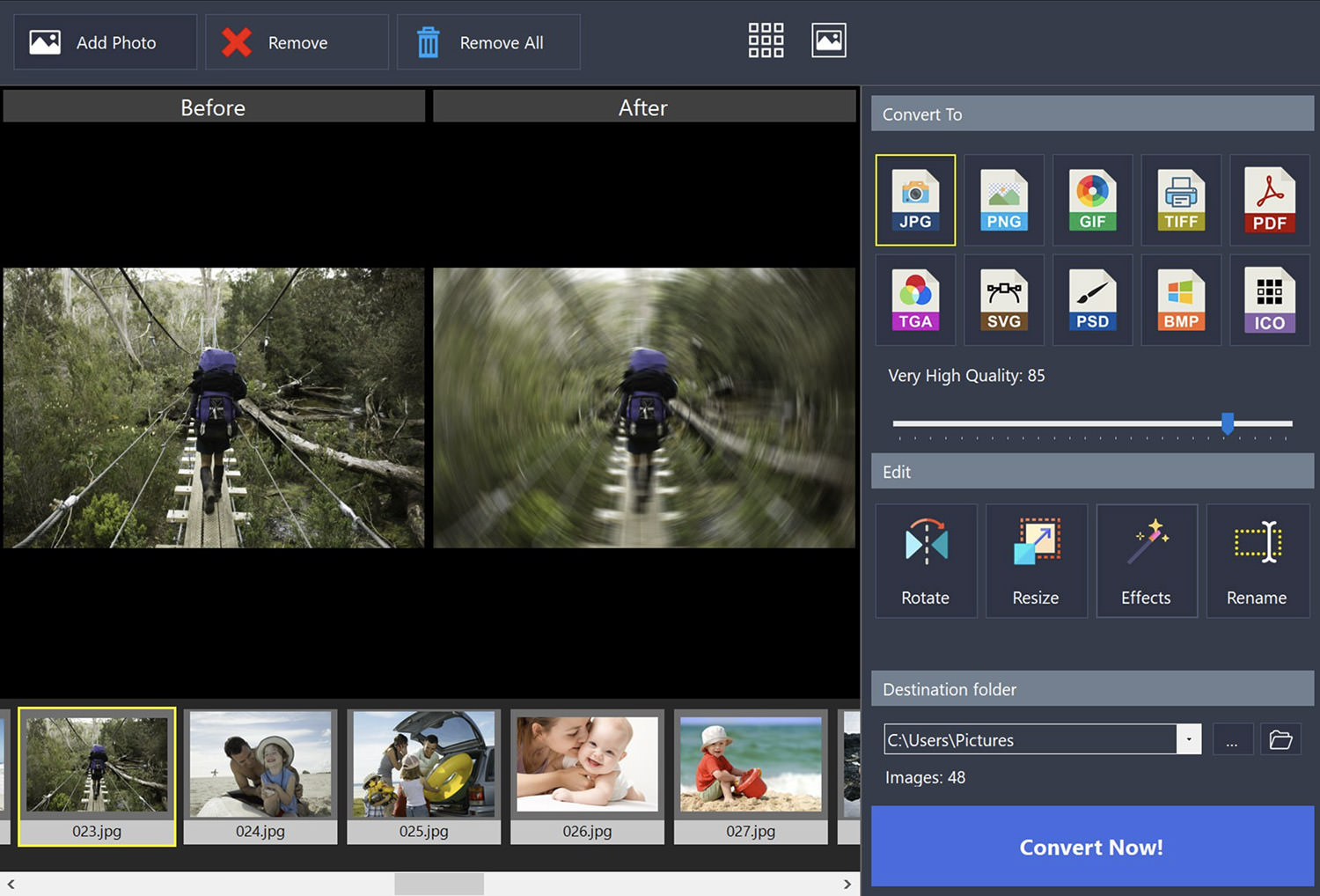This screenshot has height=896, width=1320.
Task: Pick GIF as conversion format
Action: (1092, 200)
